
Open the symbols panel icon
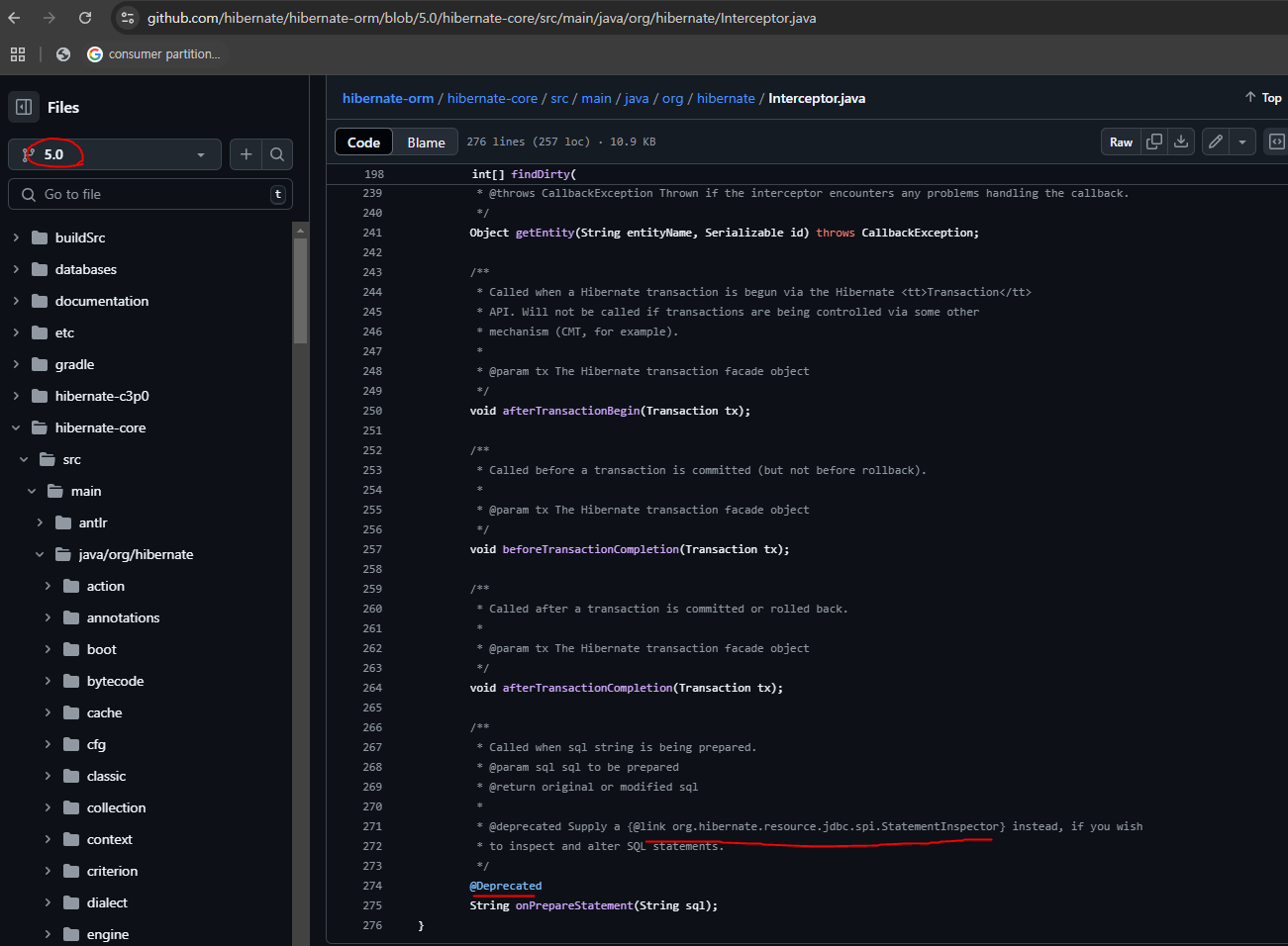[1276, 142]
